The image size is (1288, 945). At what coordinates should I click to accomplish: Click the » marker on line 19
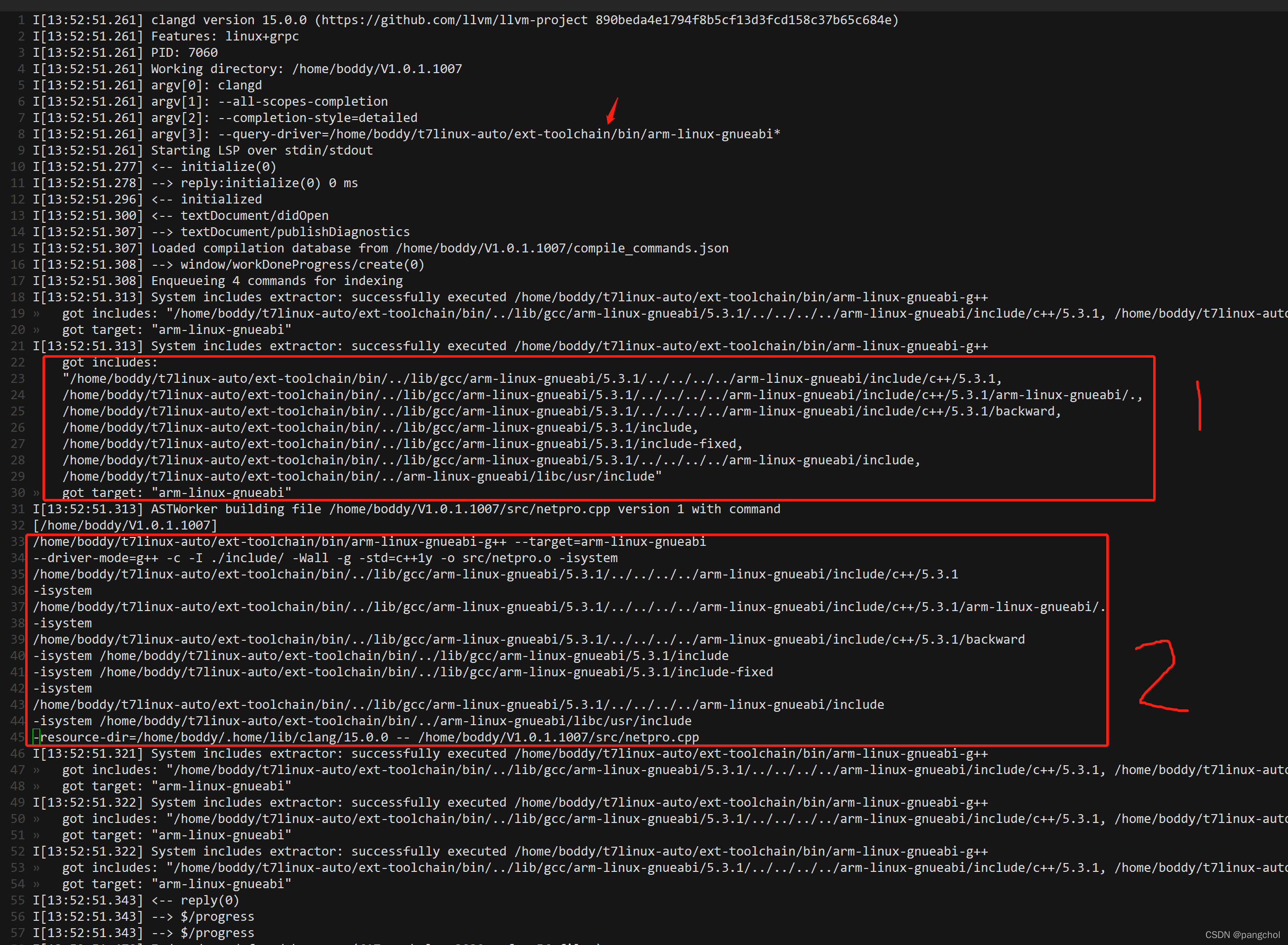click(x=37, y=314)
